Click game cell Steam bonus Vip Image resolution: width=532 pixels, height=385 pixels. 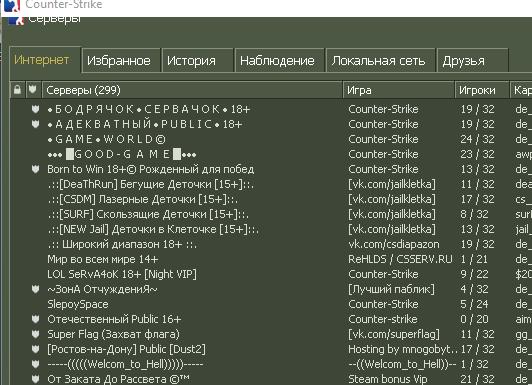[388, 379]
